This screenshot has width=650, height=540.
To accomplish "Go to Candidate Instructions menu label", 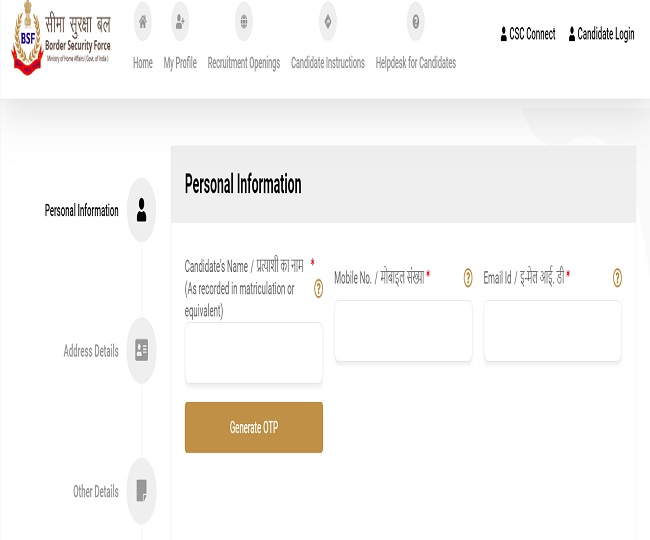I will 327,63.
